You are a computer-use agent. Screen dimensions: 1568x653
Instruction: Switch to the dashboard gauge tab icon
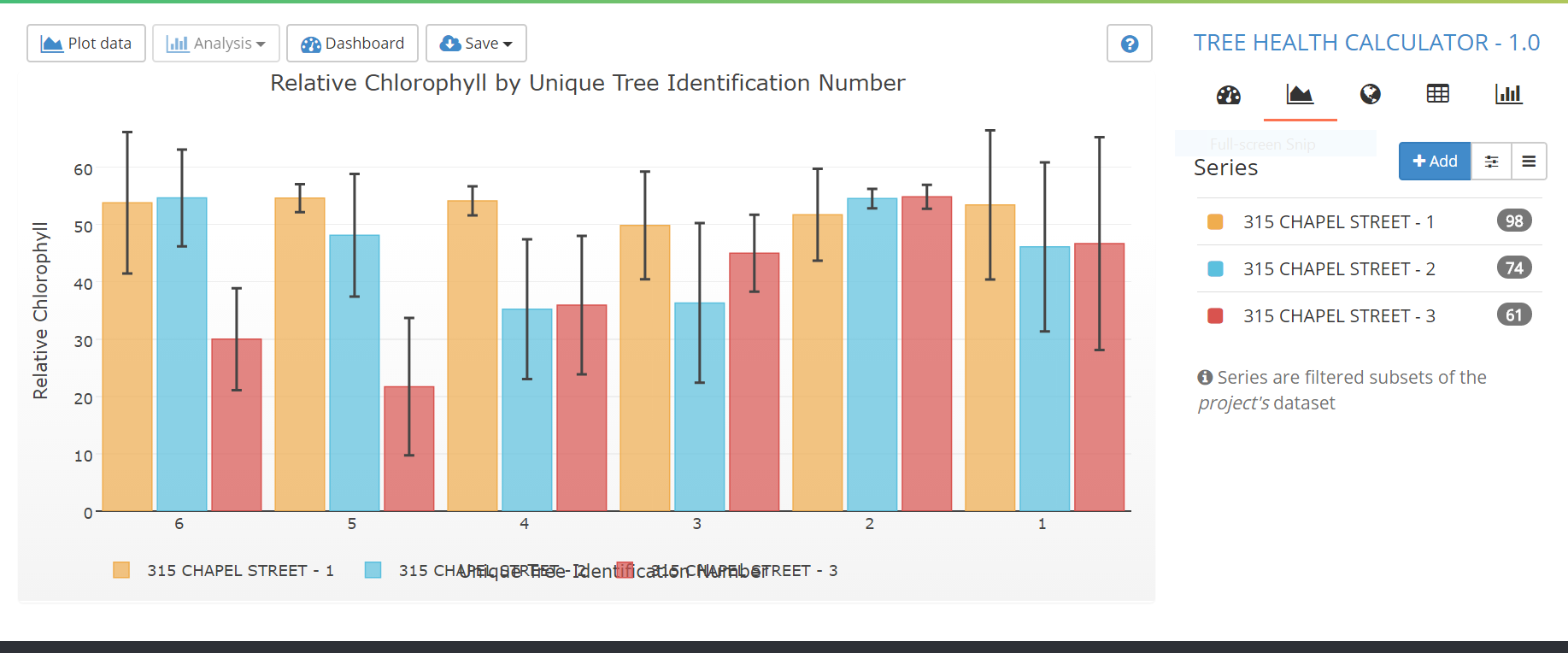(1229, 95)
